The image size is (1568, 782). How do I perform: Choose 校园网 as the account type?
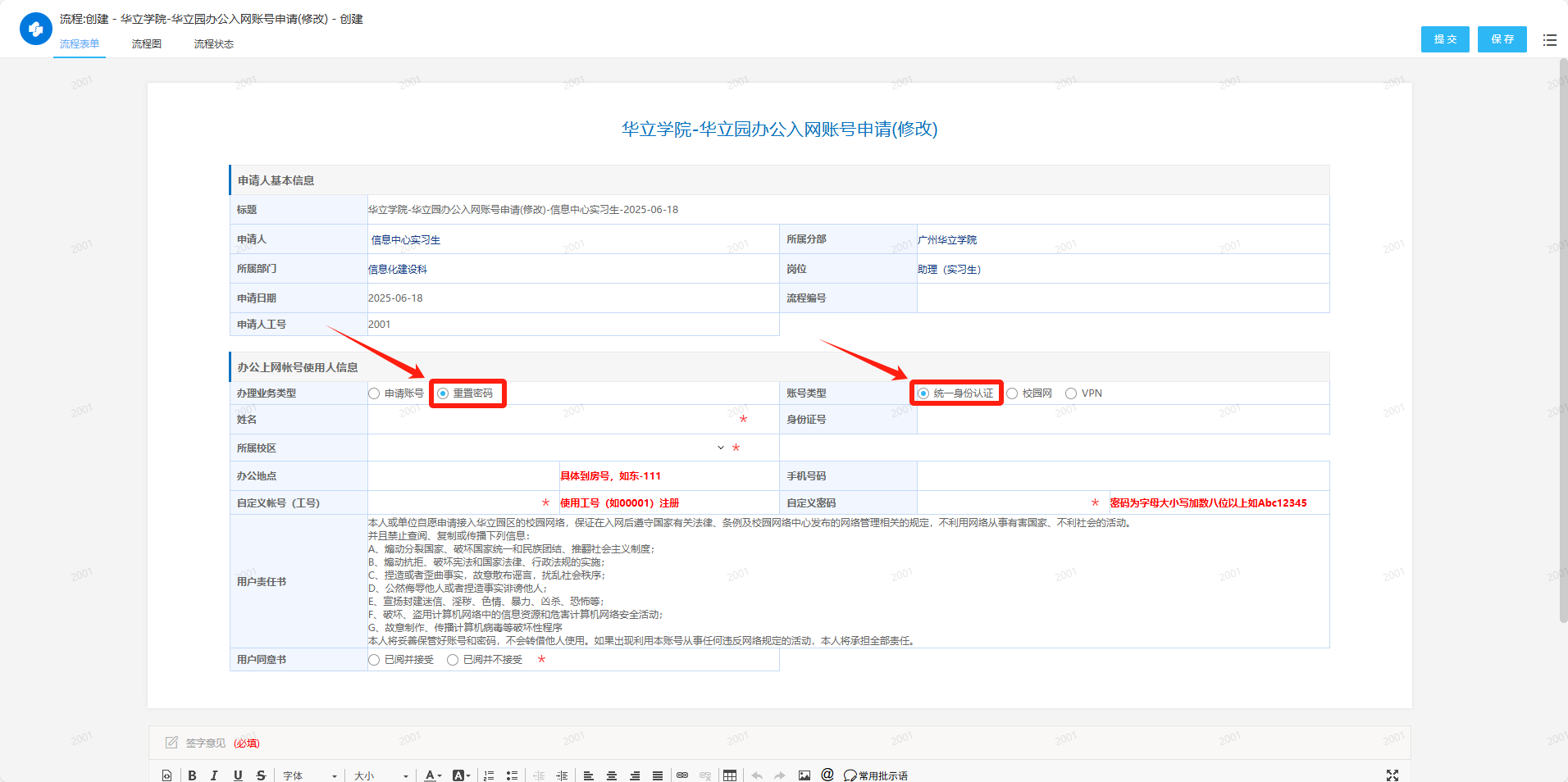coord(1013,393)
